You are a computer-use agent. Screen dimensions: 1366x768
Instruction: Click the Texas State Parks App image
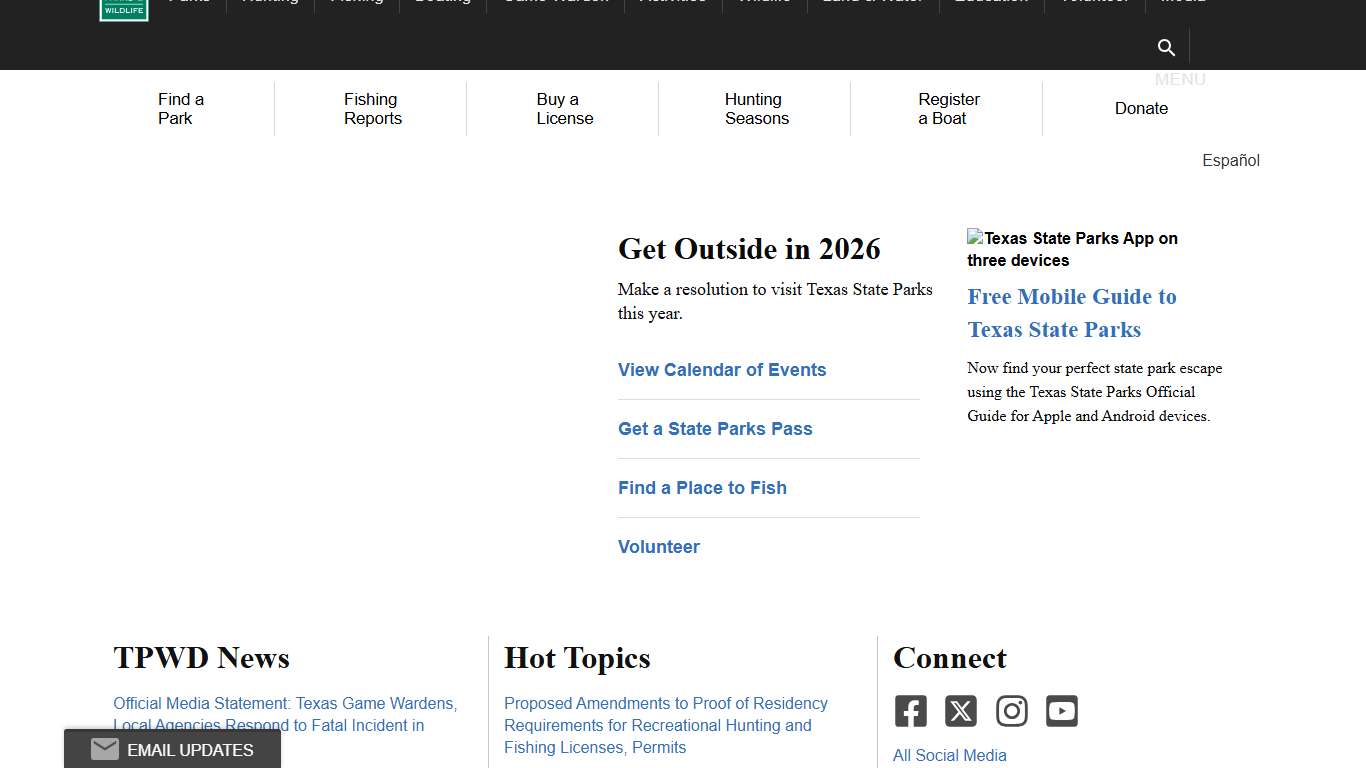[1072, 249]
